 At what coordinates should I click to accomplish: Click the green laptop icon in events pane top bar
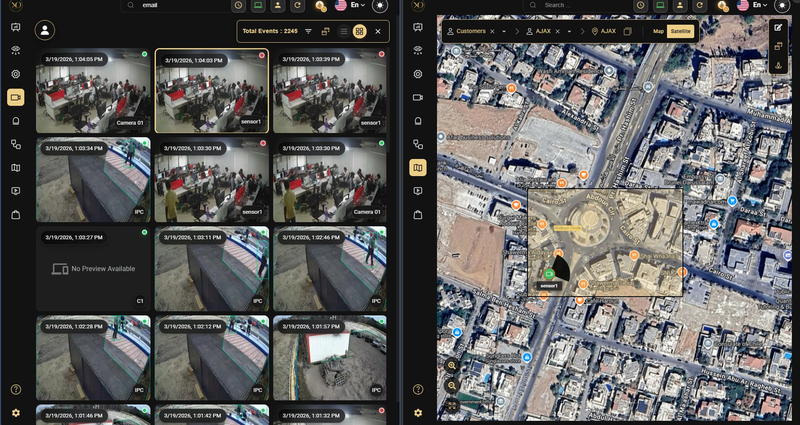pyautogui.click(x=258, y=6)
